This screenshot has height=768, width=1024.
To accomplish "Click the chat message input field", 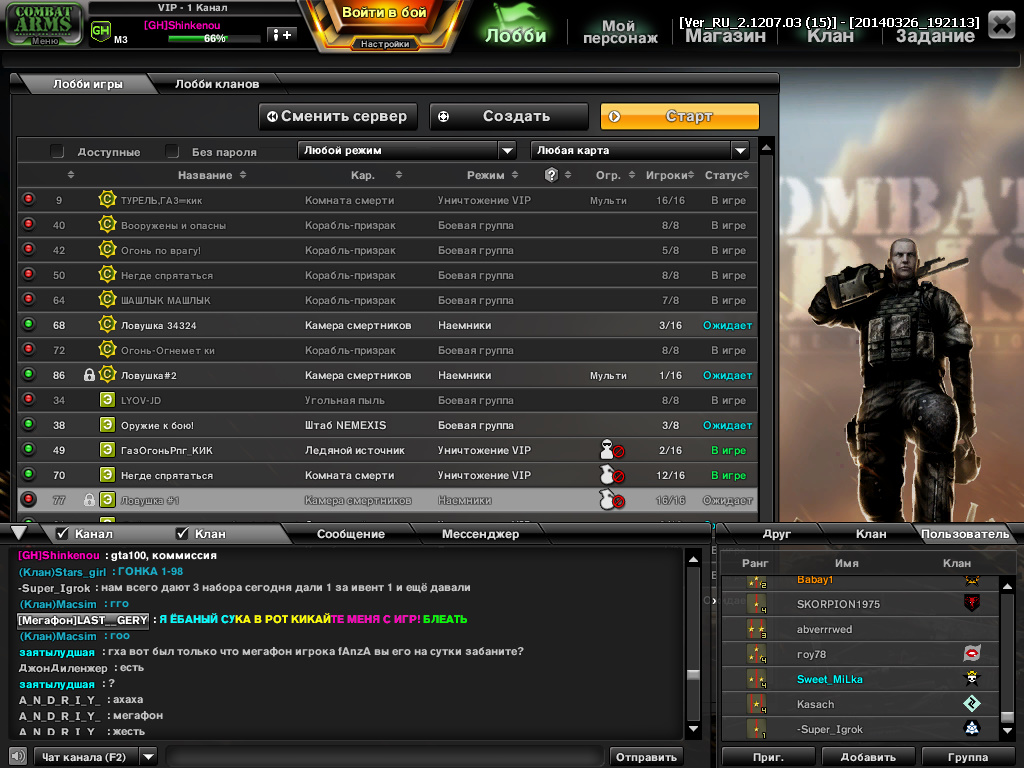I will coord(384,757).
